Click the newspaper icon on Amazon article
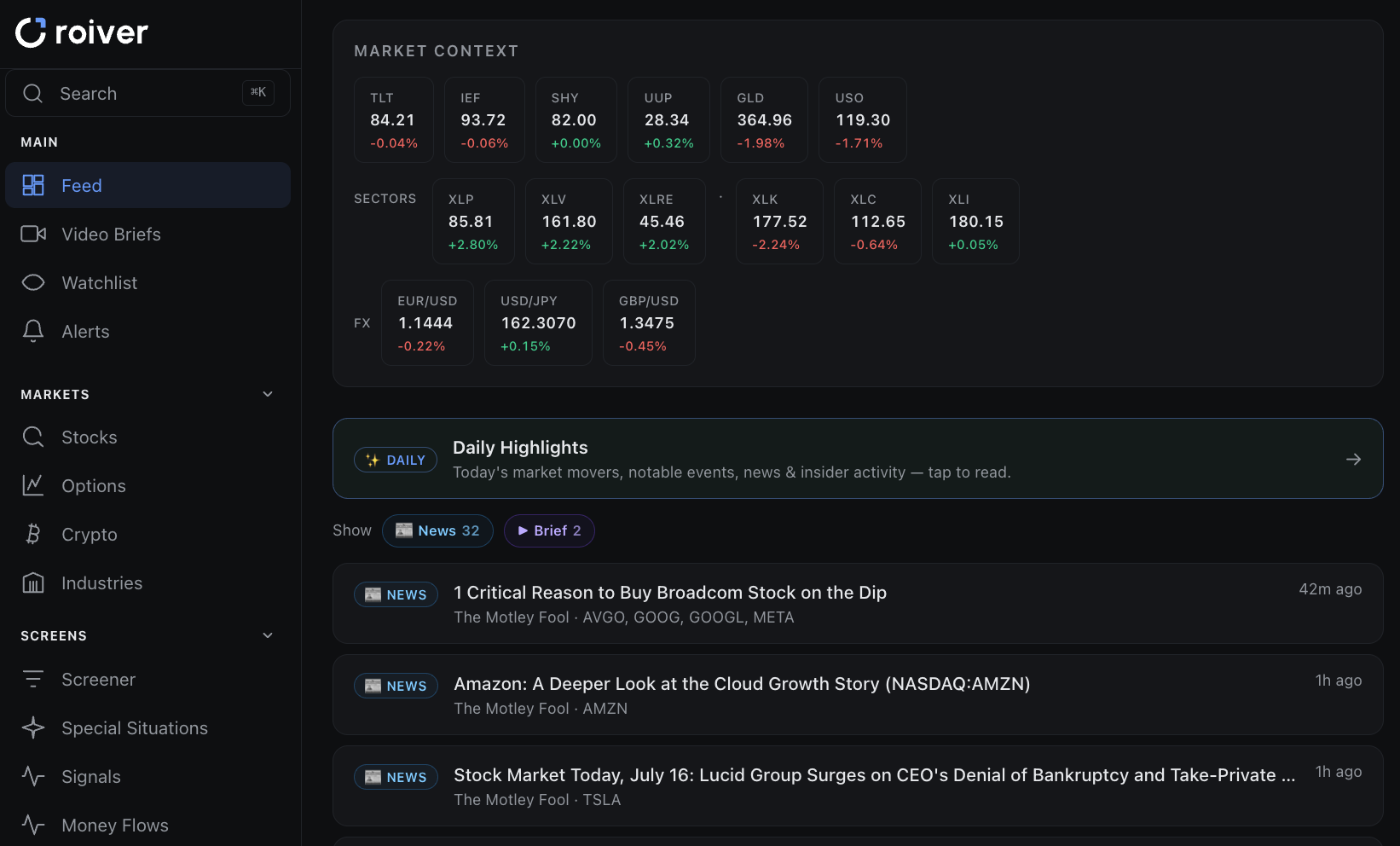Screen dimensions: 1400x846 pos(373,686)
